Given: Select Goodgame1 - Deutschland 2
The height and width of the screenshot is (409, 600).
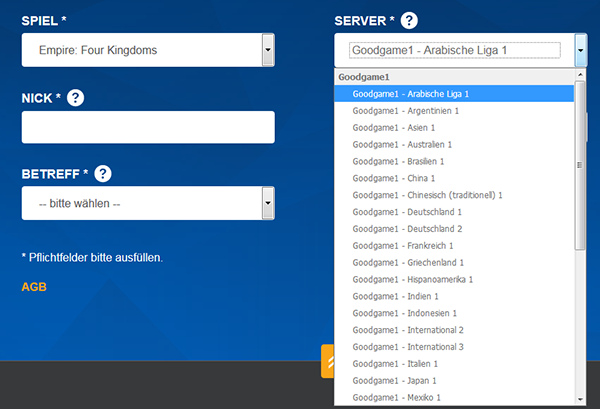Looking at the screenshot, I should point(454,229).
